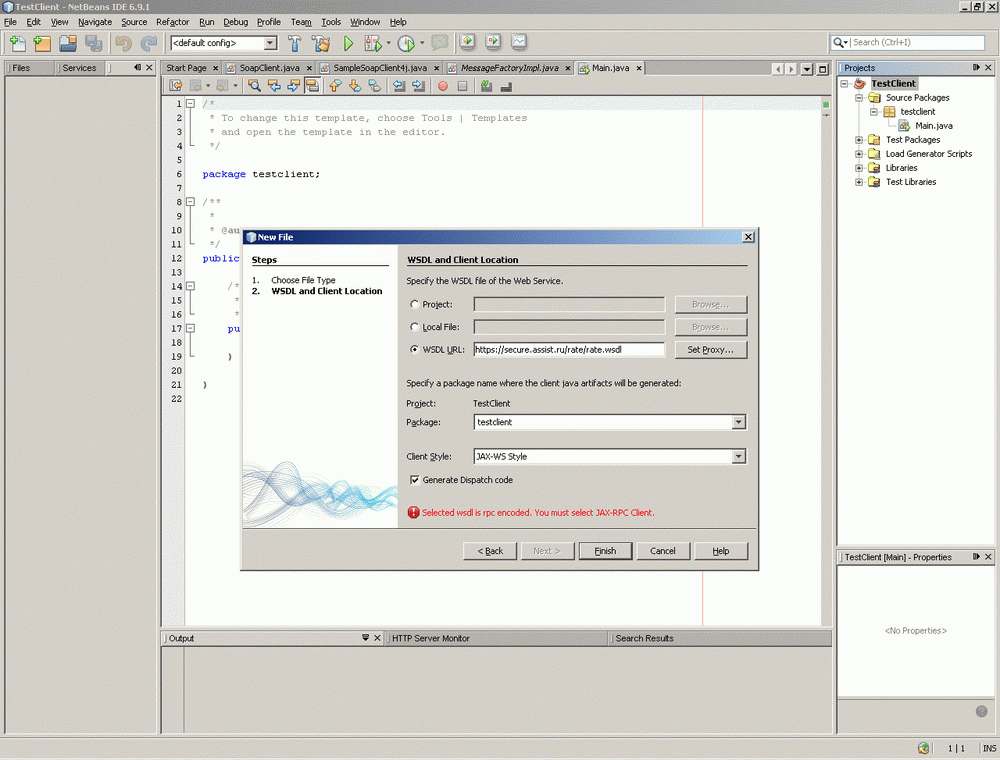1000x760 pixels.
Task: Select the WSDL URL radio button
Action: click(415, 349)
